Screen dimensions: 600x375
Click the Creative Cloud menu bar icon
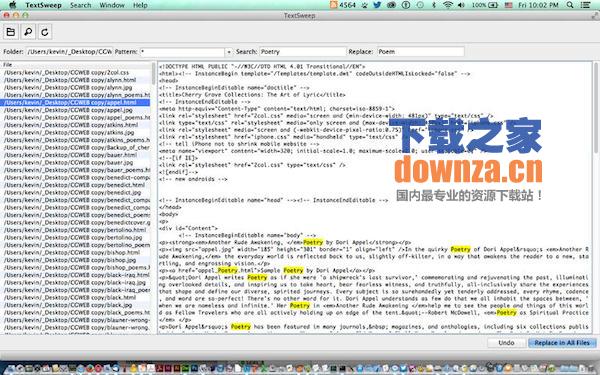(391, 5)
